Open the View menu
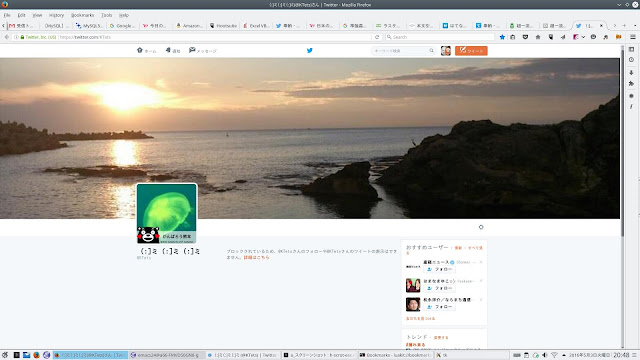 37,15
